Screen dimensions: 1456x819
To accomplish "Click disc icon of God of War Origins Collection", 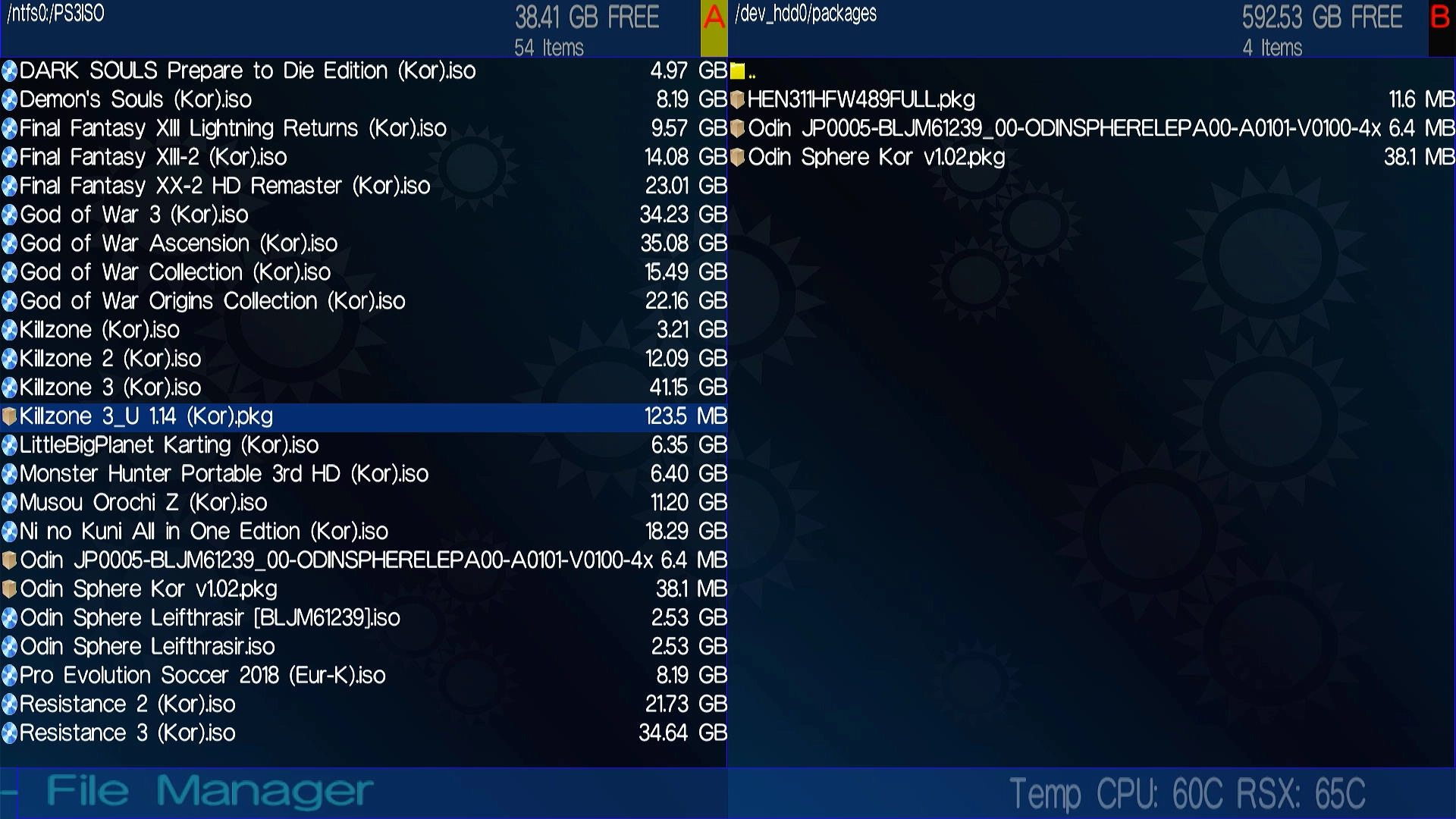I will (x=10, y=302).
